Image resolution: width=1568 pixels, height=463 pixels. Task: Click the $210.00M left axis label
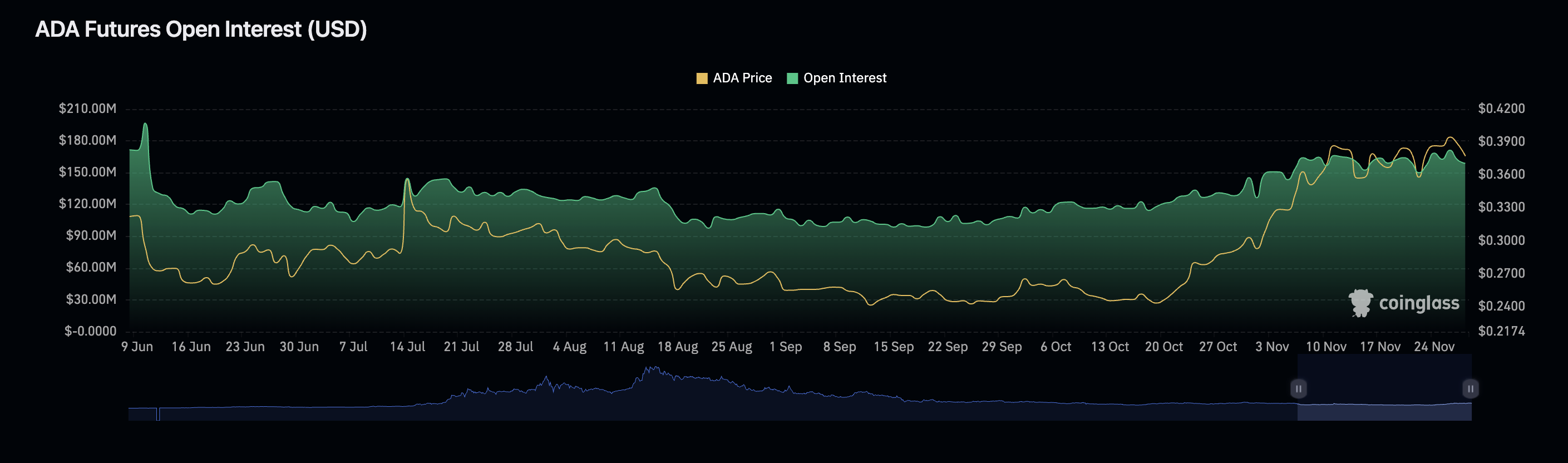[87, 109]
